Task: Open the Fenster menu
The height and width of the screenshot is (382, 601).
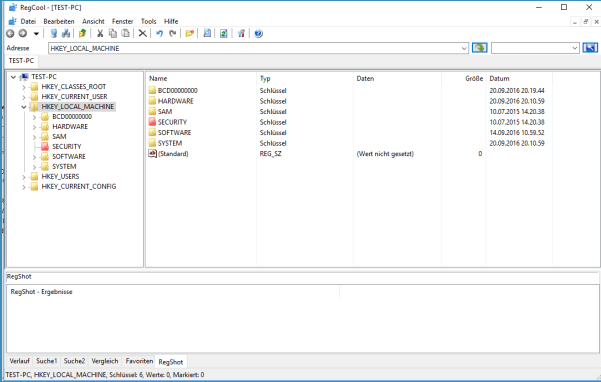Action: [122, 21]
